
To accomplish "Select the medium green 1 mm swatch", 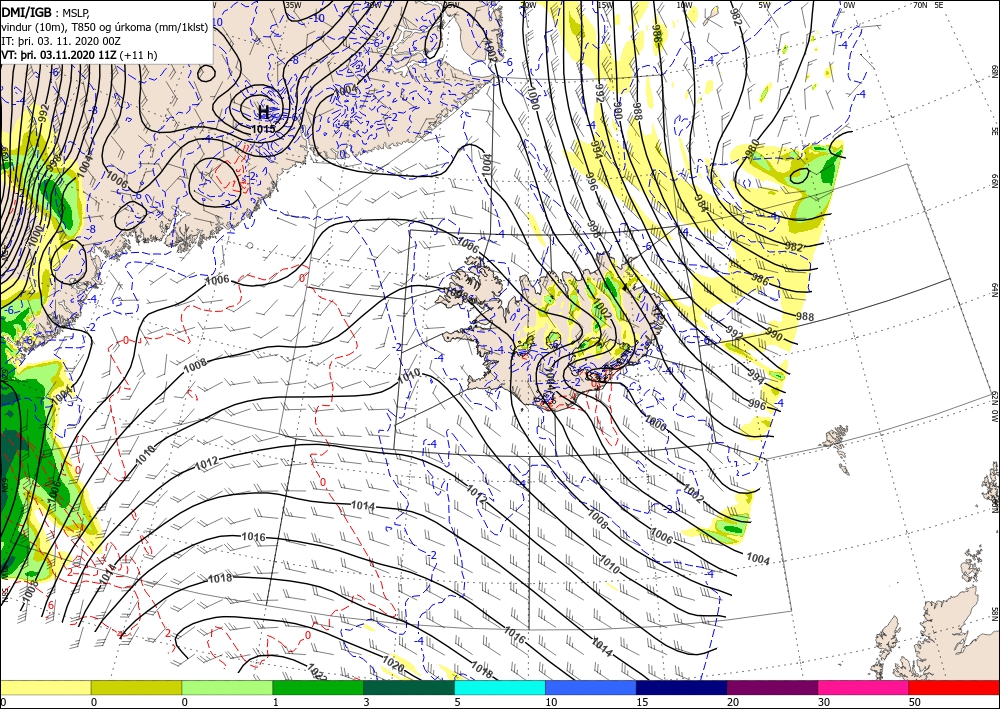I will [x=318, y=687].
